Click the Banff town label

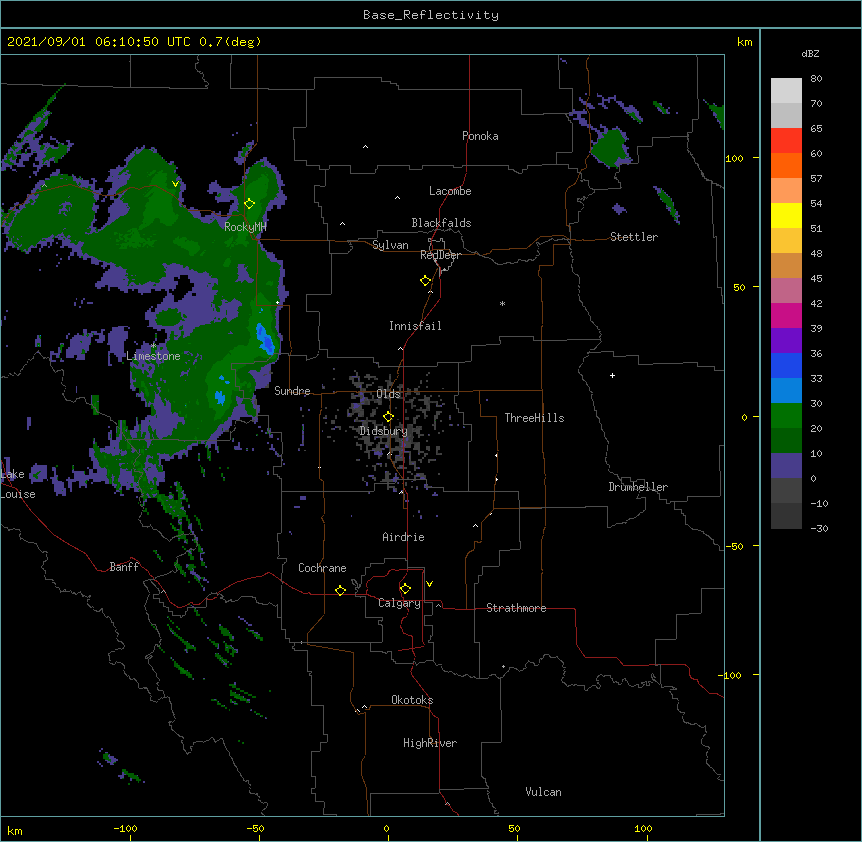tap(124, 567)
